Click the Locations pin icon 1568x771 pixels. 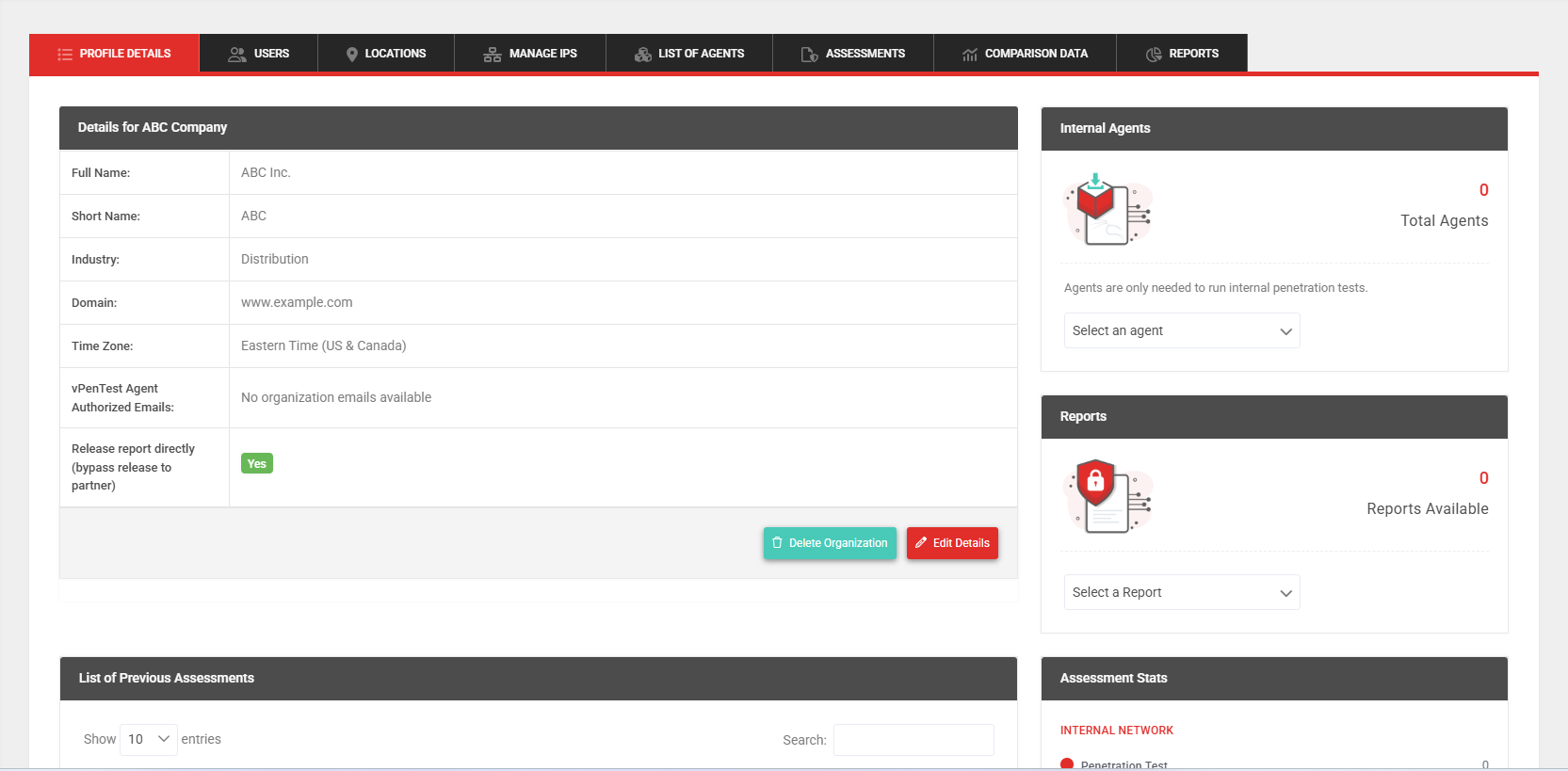tap(352, 55)
